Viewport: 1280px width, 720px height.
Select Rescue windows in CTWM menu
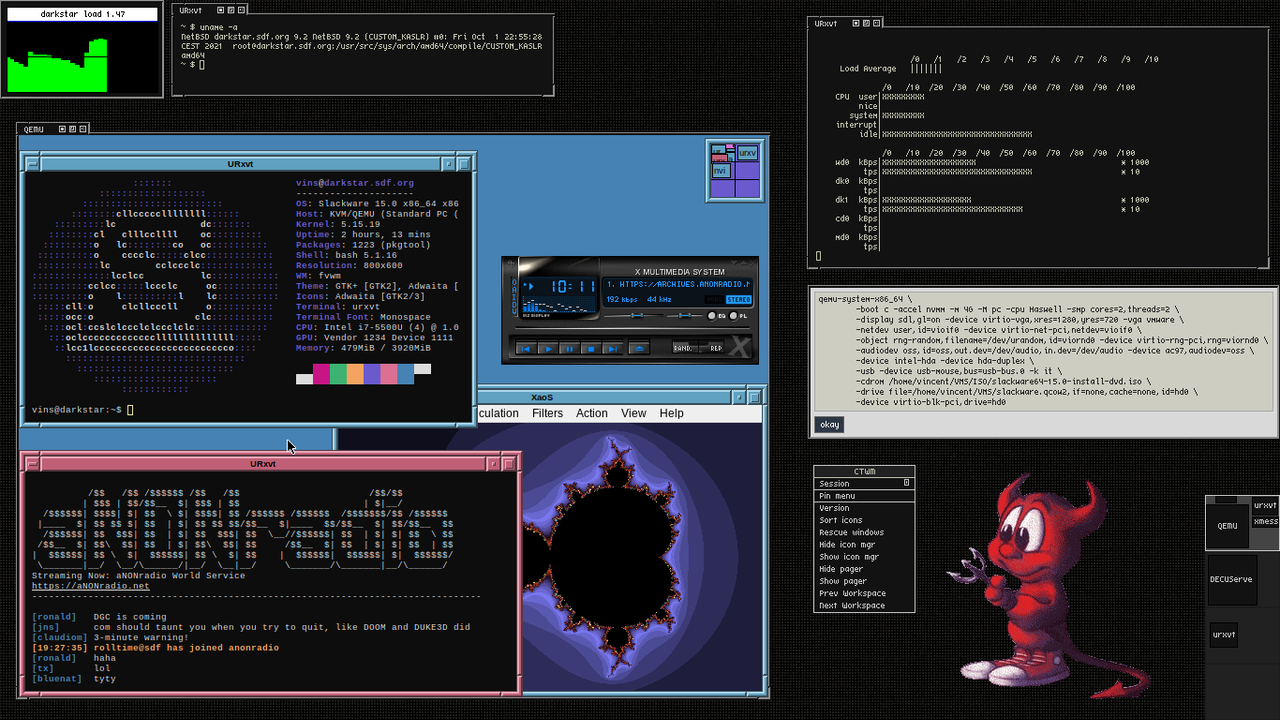[864, 532]
